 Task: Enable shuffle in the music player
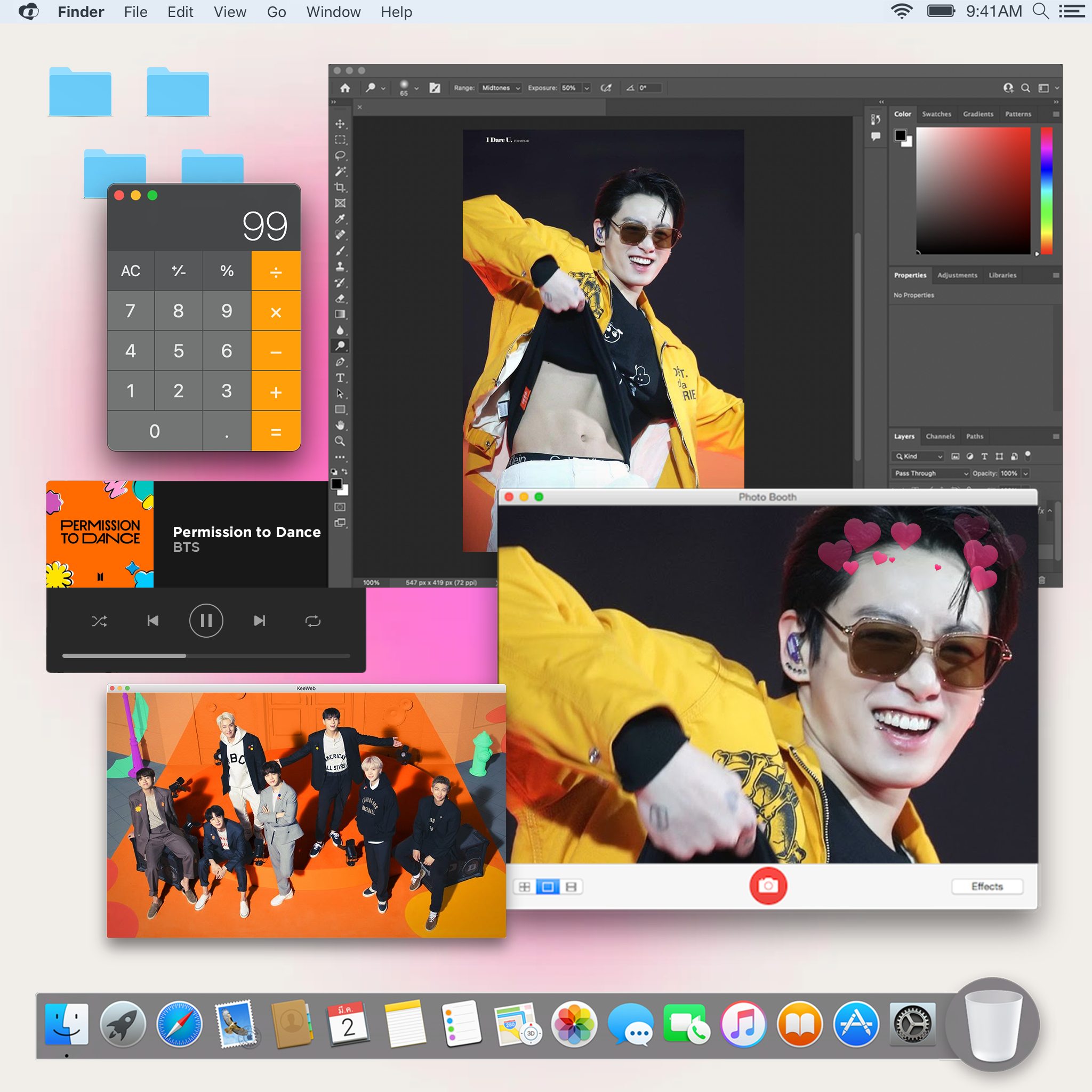[x=100, y=620]
